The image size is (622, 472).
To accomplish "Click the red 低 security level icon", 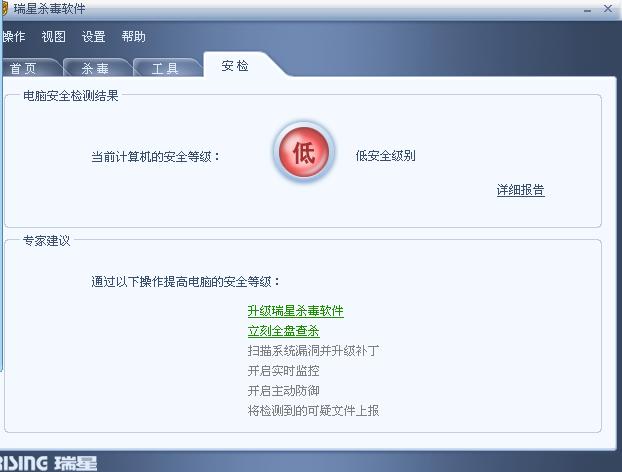I will click(304, 152).
